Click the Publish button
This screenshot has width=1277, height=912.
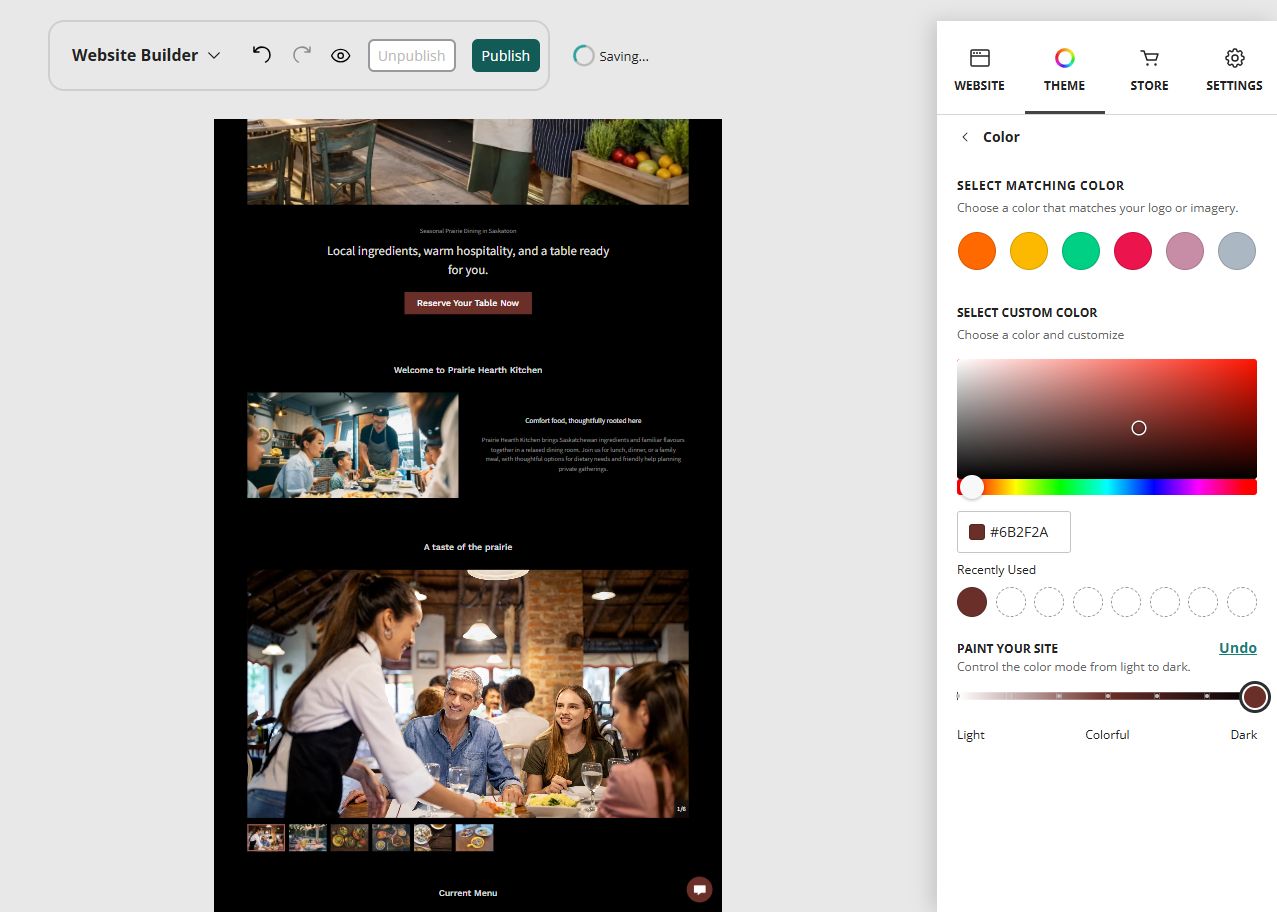click(506, 56)
